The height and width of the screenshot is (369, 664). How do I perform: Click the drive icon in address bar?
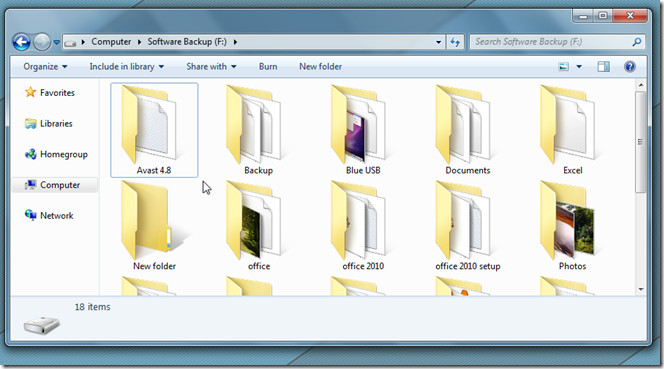(70, 42)
